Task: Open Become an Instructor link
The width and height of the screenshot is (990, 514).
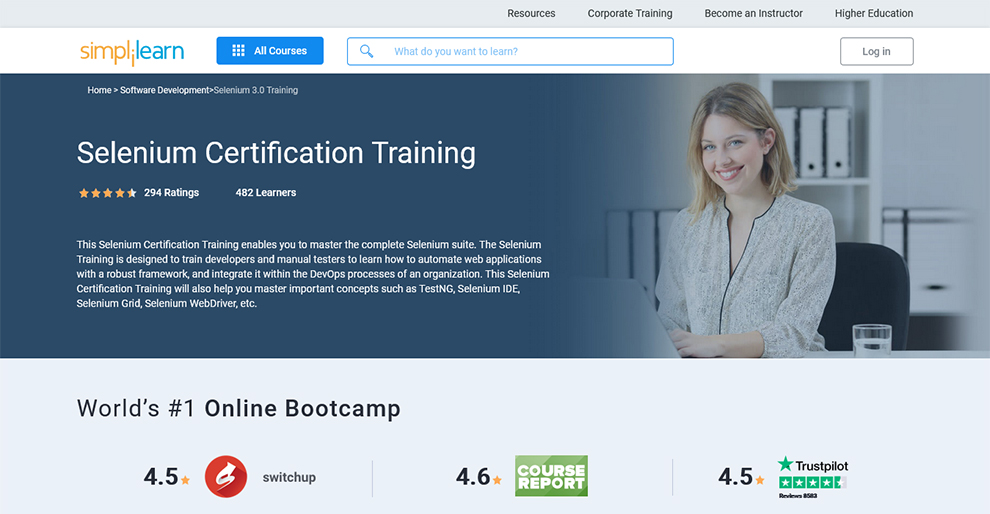Action: tap(753, 13)
